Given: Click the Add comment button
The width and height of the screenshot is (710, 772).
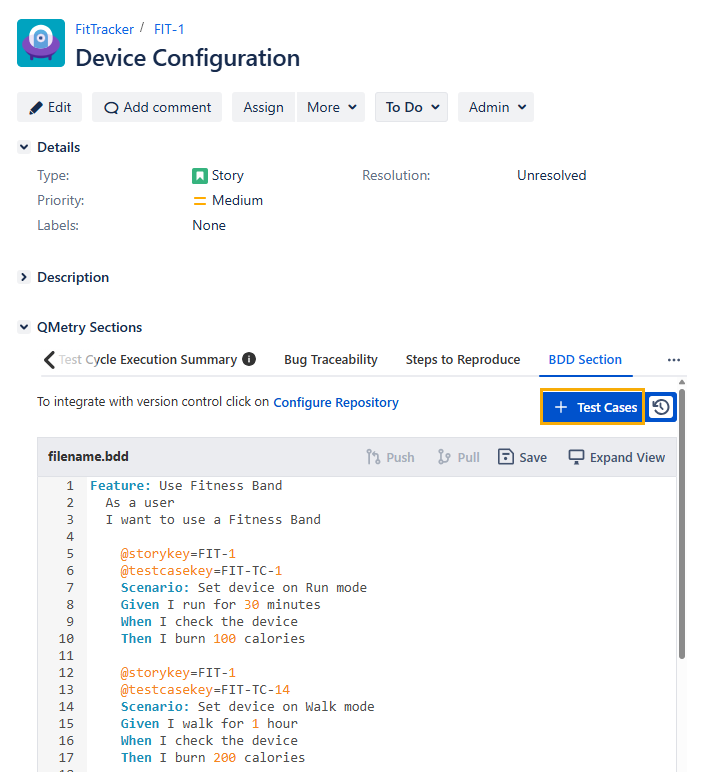Looking at the screenshot, I should click(x=157, y=107).
